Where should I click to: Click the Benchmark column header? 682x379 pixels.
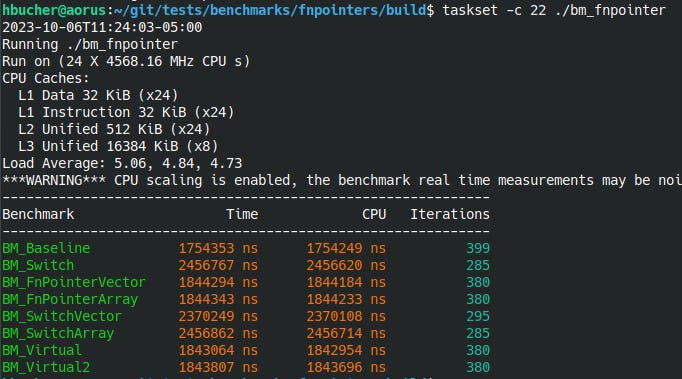coord(38,214)
